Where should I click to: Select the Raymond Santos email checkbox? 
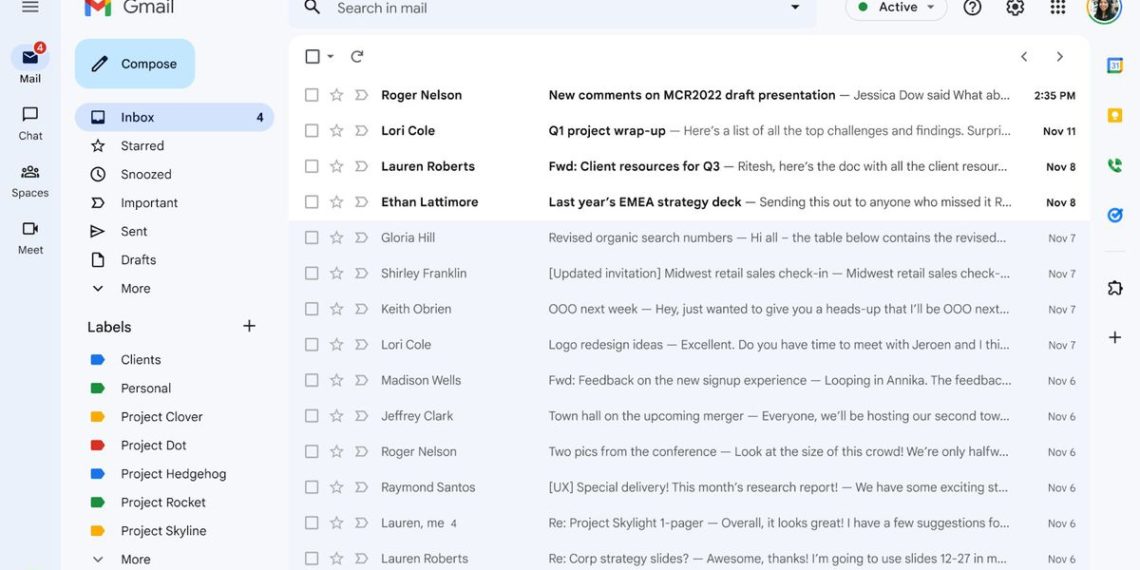[311, 487]
